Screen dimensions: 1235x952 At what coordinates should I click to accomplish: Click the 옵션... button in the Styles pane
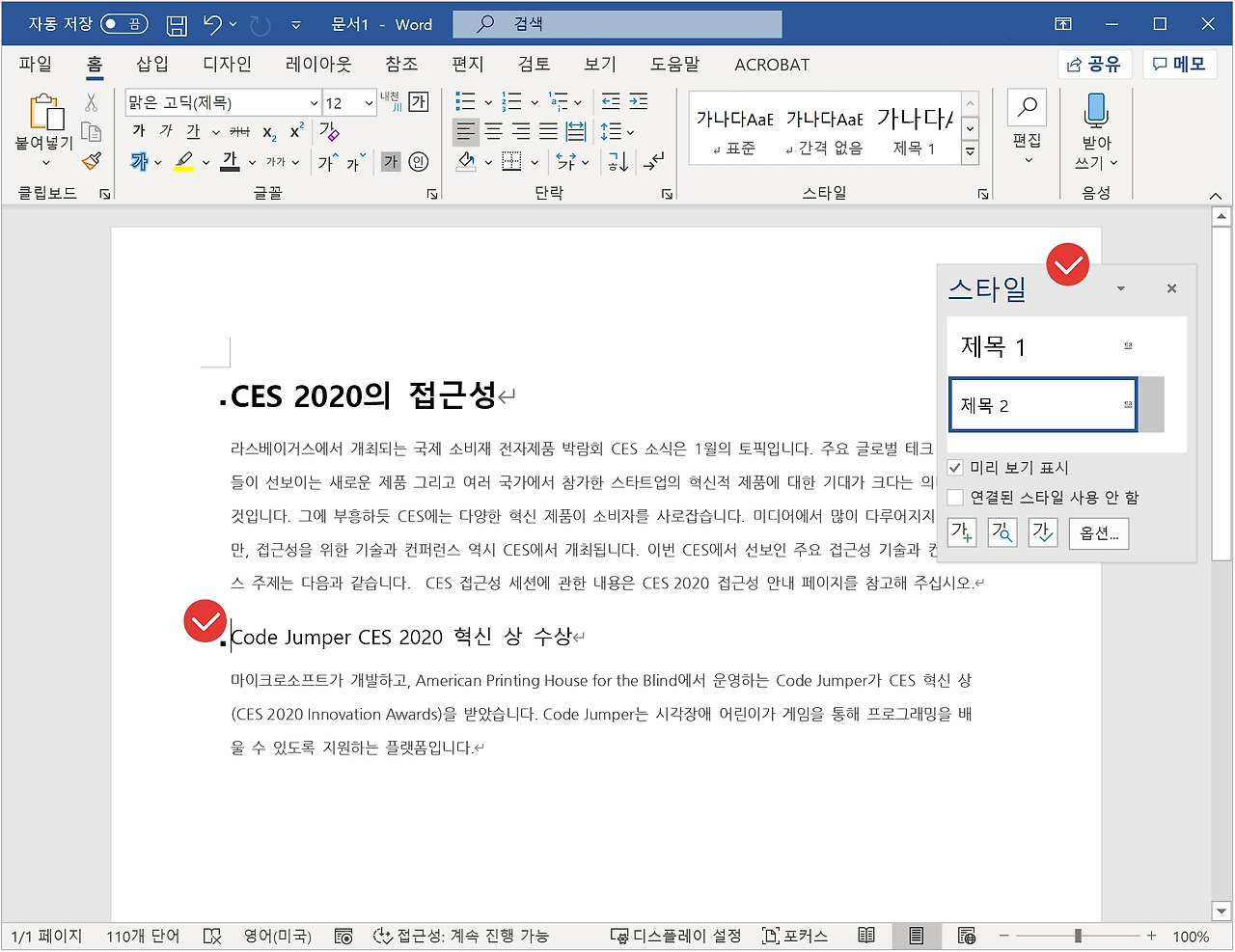point(1099,533)
